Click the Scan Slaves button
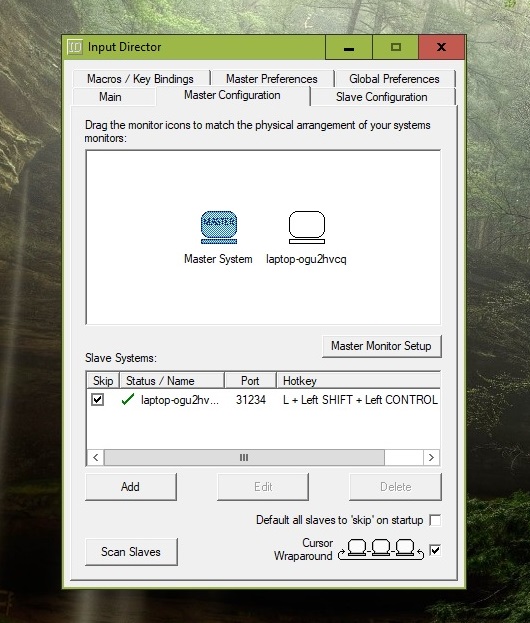The height and width of the screenshot is (623, 530). (131, 551)
